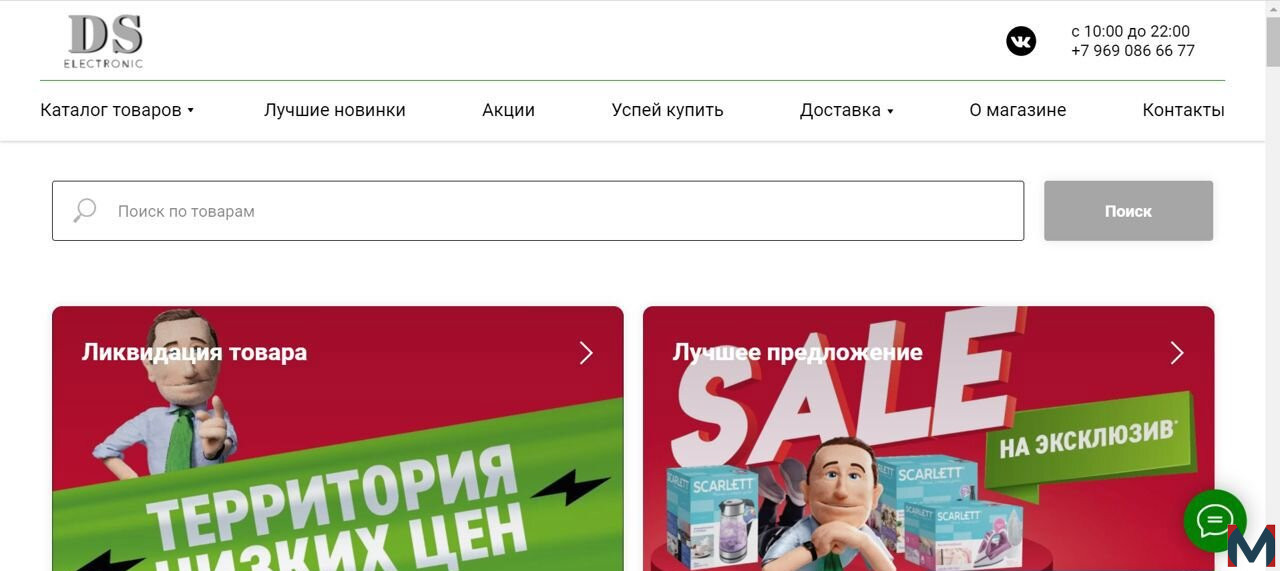The image size is (1280, 571).
Task: Open the Успей купить section
Action: [x=667, y=110]
